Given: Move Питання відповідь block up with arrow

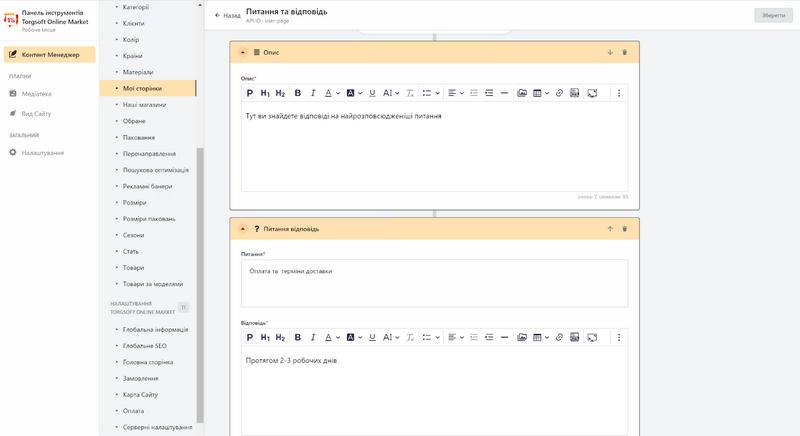Looking at the screenshot, I should [x=610, y=228].
